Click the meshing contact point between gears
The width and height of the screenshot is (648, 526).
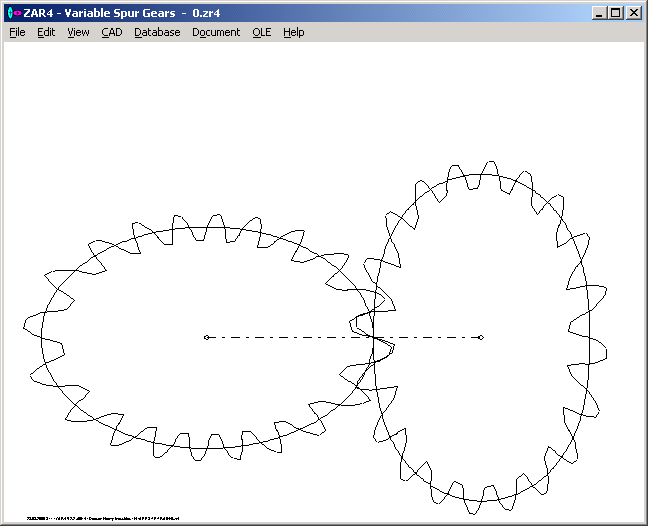tap(374, 335)
